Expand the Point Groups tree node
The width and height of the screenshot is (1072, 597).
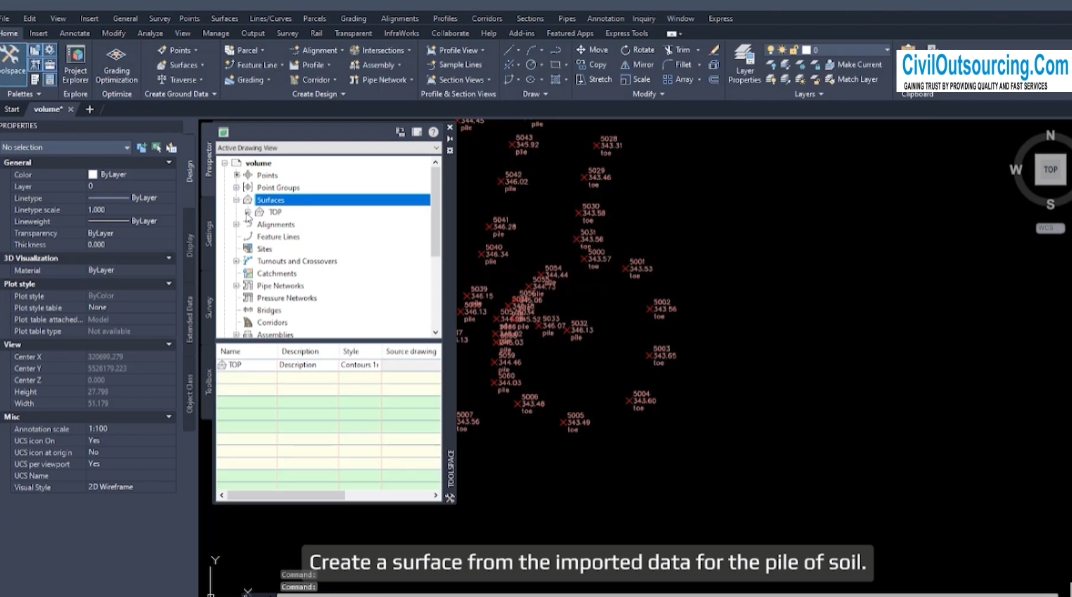pos(237,187)
